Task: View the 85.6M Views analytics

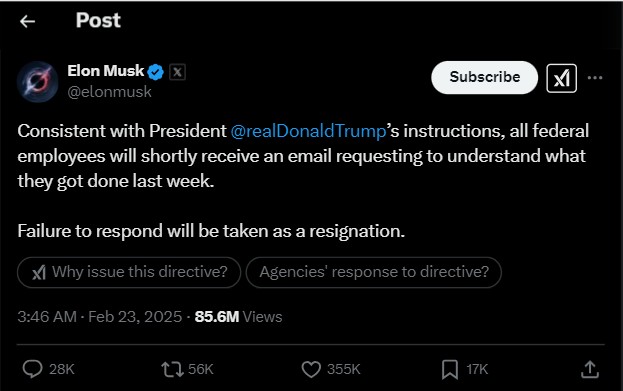Action: click(x=238, y=317)
